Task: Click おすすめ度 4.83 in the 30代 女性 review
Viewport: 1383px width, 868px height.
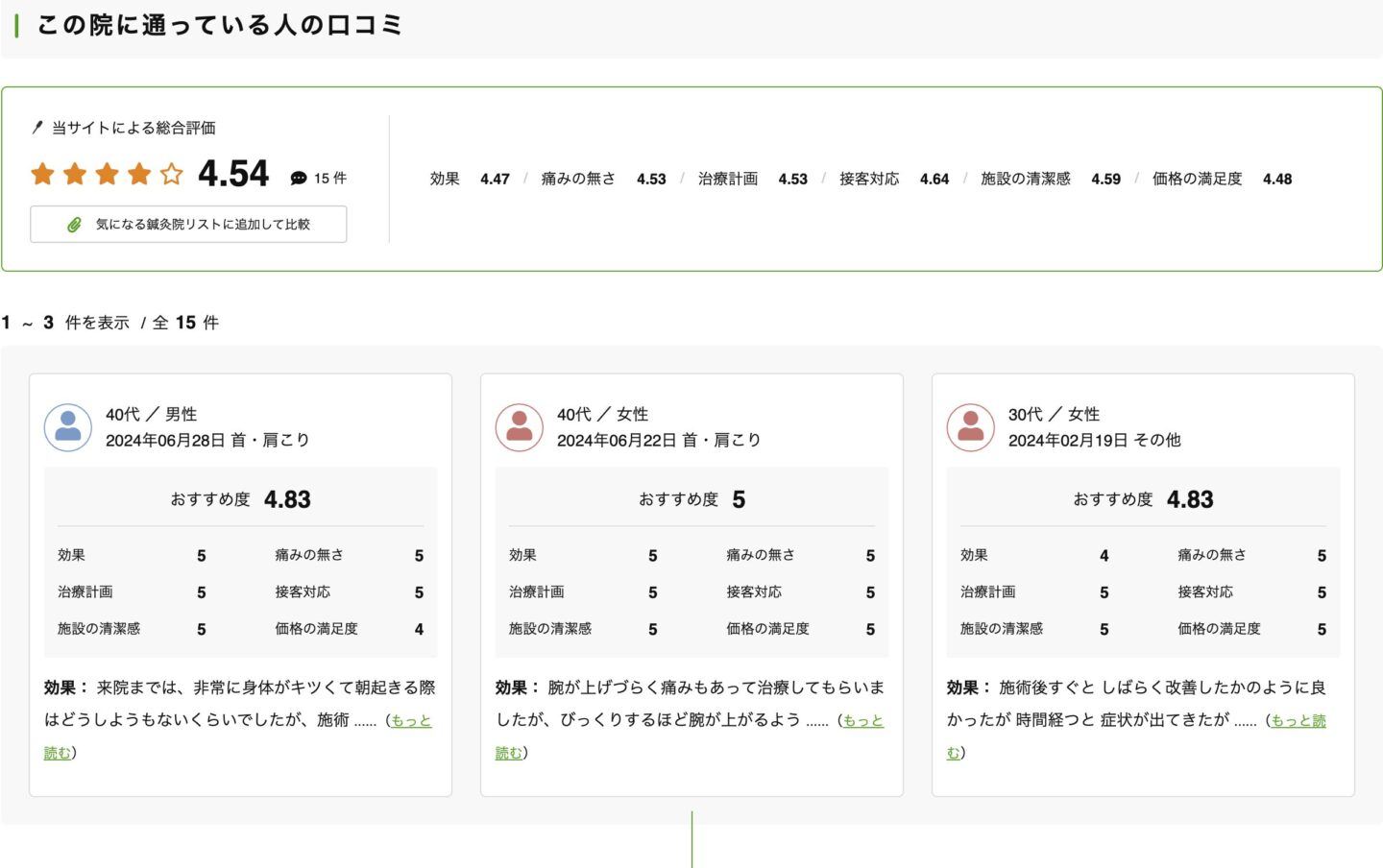Action: pyautogui.click(x=1143, y=499)
